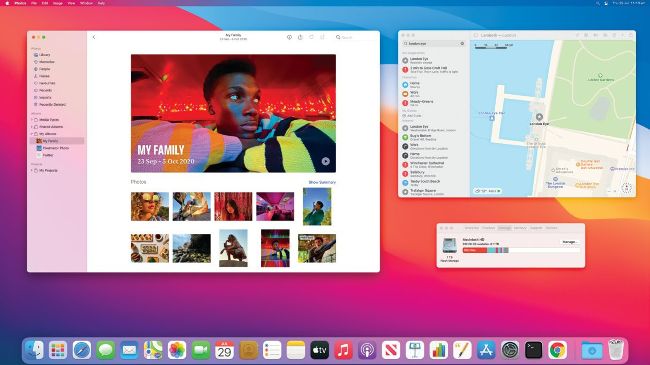This screenshot has width=650, height=365.
Task: Click Show Summary link
Action: point(322,182)
